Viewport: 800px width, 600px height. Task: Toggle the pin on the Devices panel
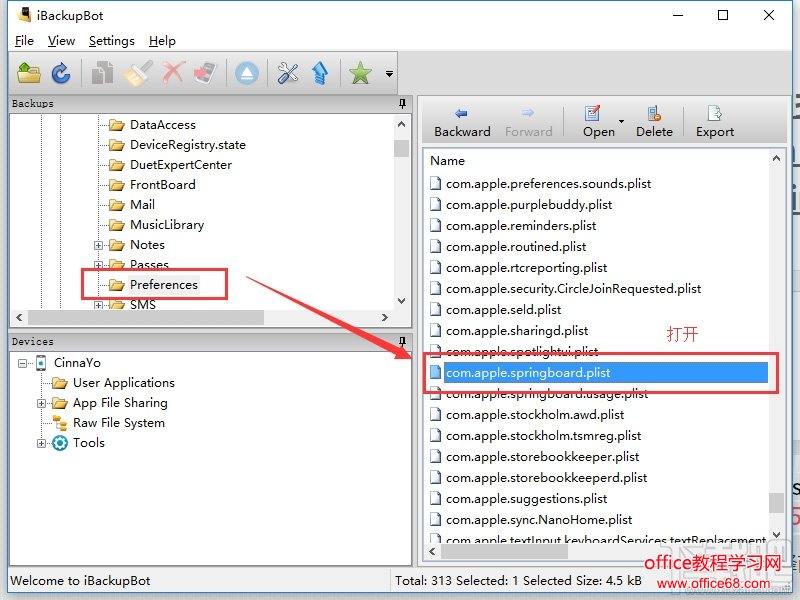pos(402,341)
